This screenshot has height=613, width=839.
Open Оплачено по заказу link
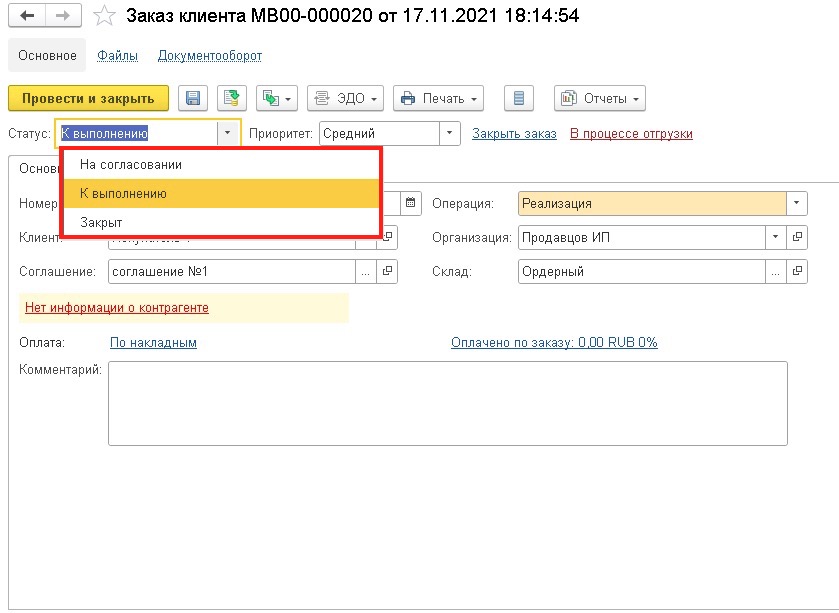(x=554, y=342)
